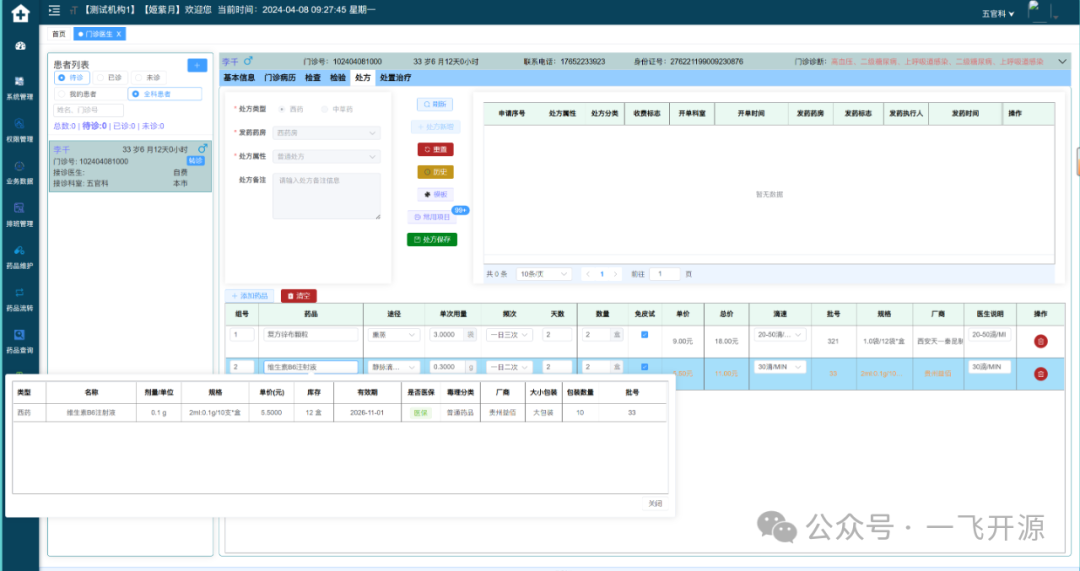Open 排班管理 sidebar icon
The image size is (1080, 571).
click(20, 214)
